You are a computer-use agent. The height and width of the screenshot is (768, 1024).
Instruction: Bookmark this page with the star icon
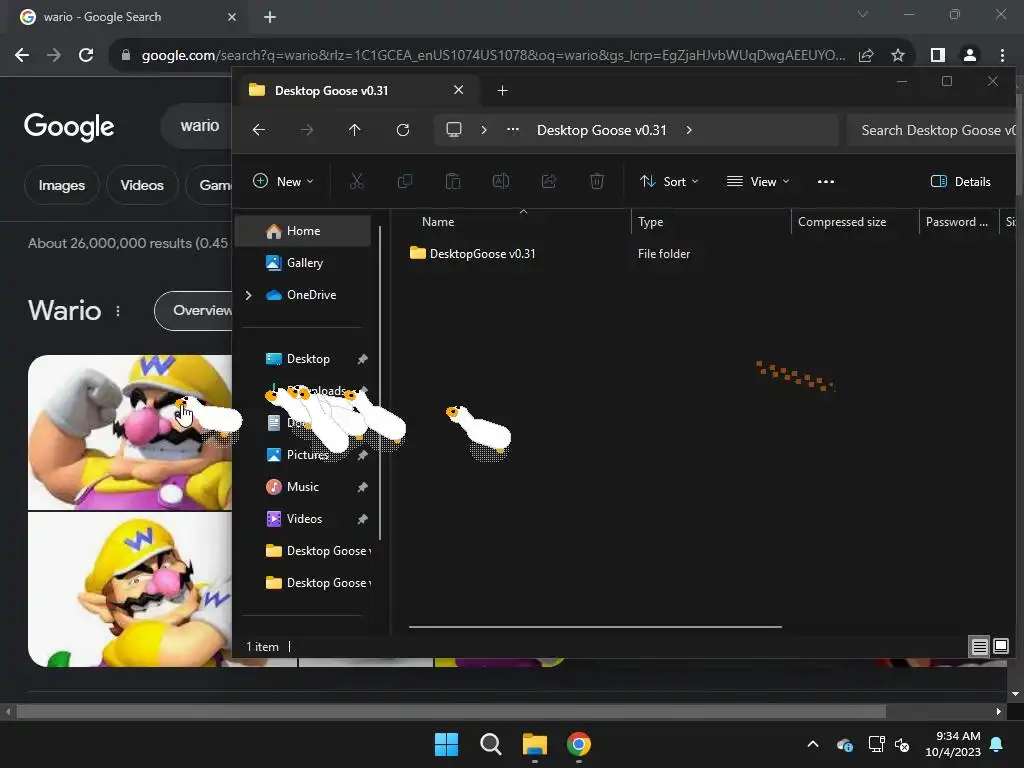pos(898,55)
